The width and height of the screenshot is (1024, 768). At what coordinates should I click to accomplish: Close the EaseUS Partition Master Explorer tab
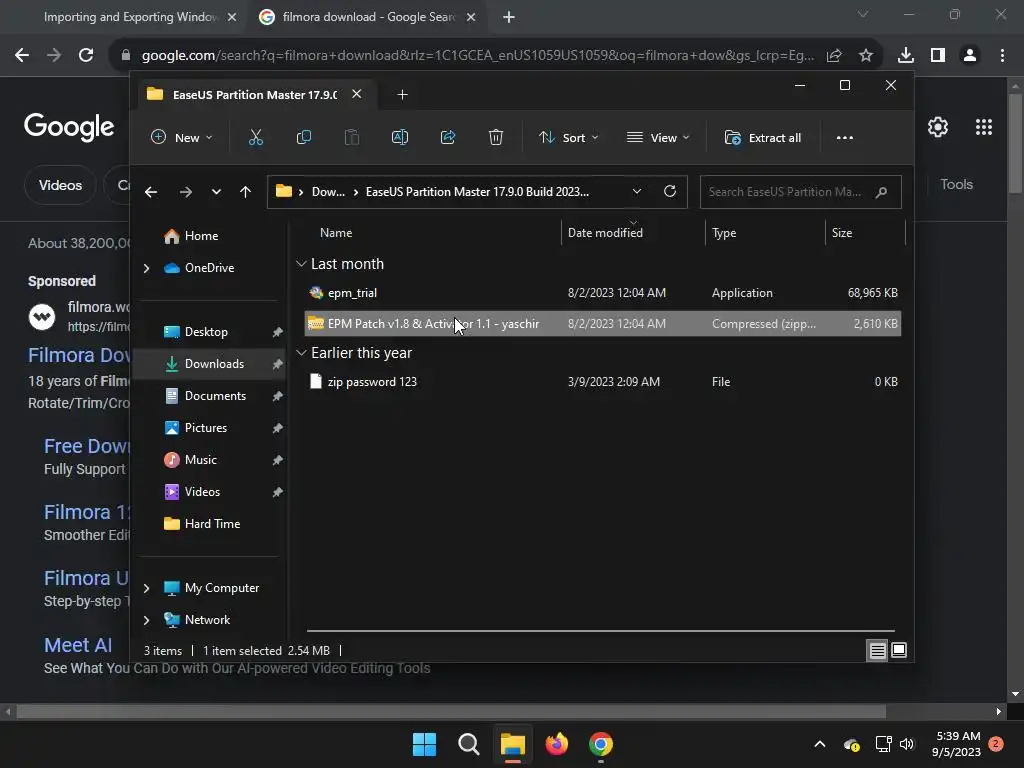tap(357, 94)
